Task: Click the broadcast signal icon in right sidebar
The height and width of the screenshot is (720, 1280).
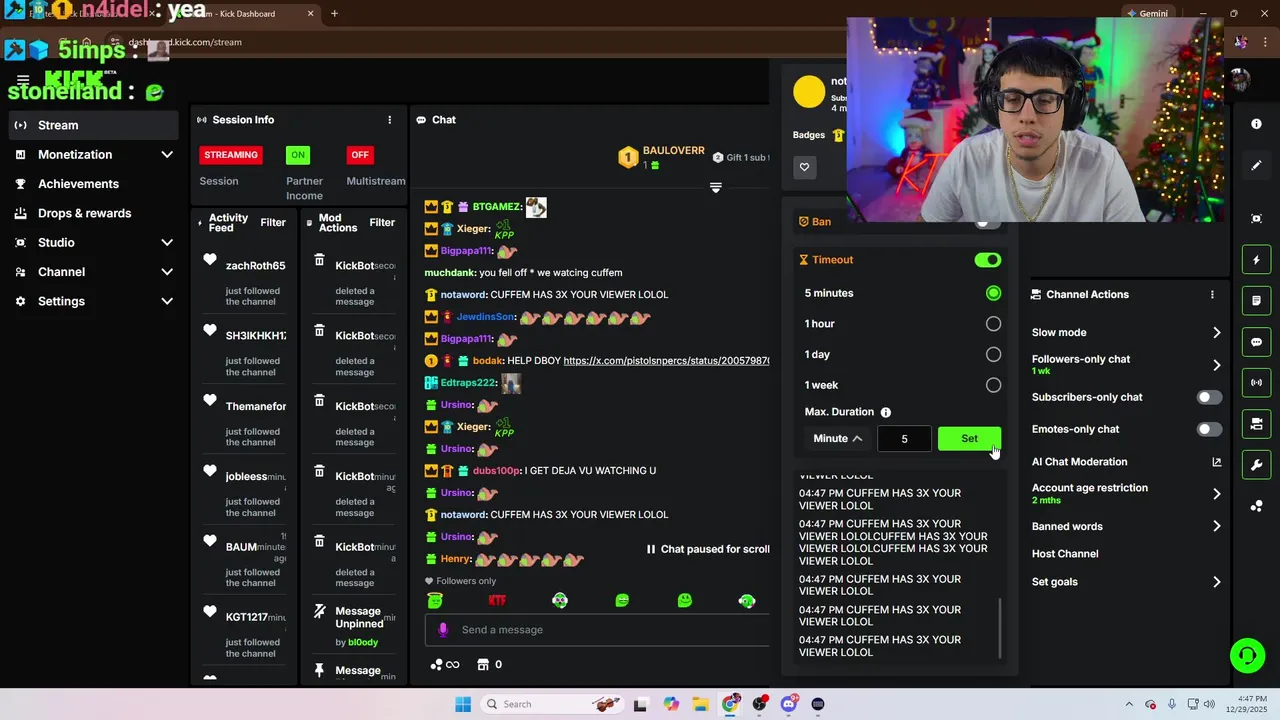Action: (x=1256, y=383)
